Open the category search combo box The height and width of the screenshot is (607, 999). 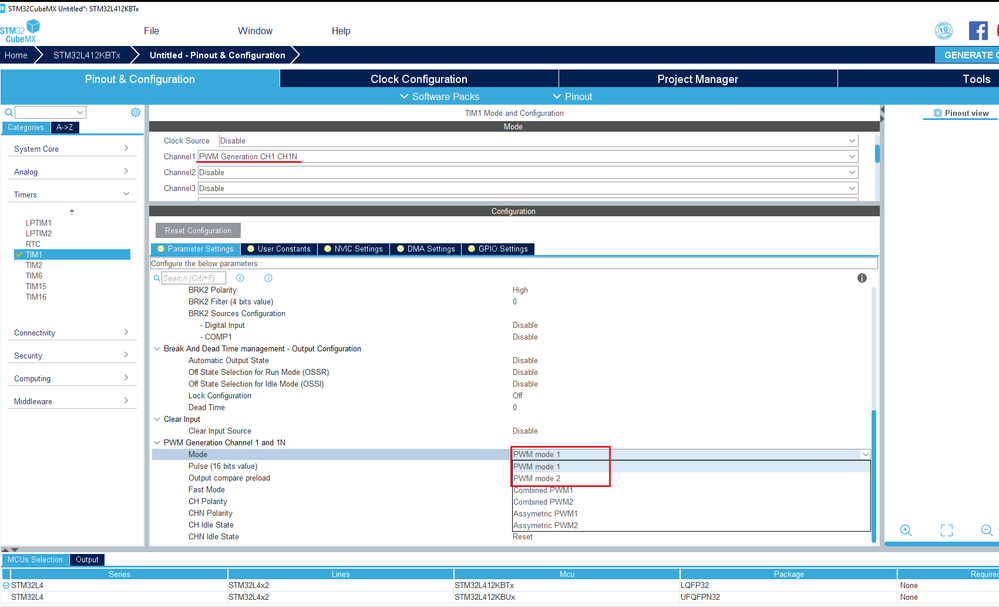pos(50,112)
